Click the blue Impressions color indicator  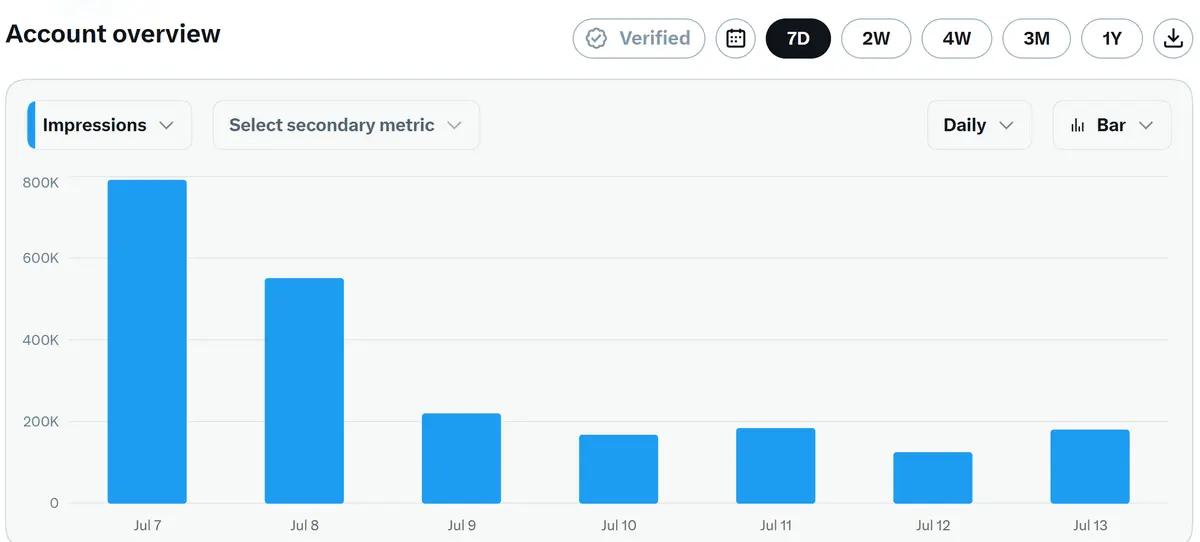pyautogui.click(x=31, y=125)
